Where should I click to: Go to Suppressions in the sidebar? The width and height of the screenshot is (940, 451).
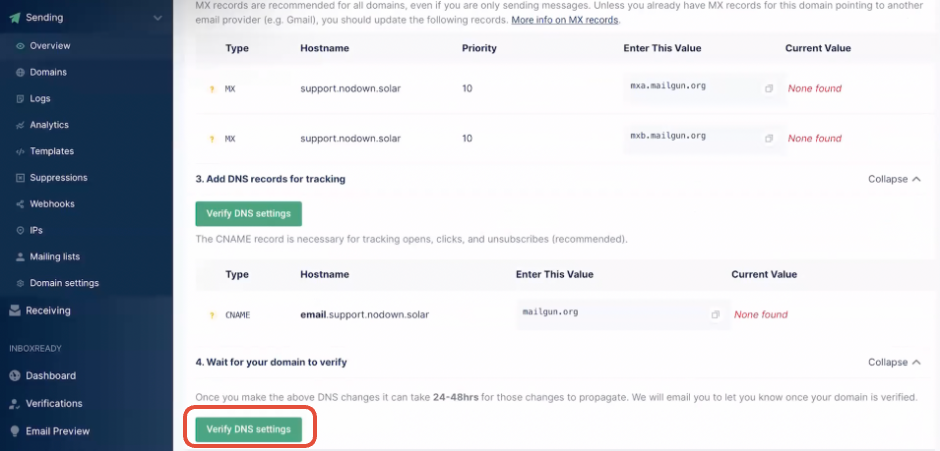point(58,178)
